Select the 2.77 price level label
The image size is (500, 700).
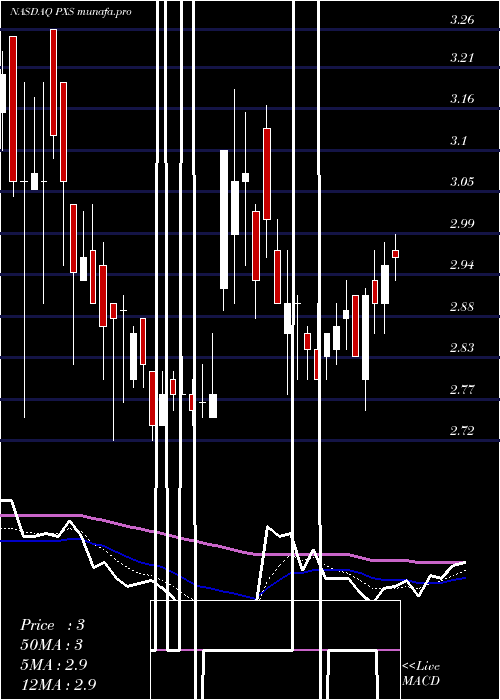(462, 390)
